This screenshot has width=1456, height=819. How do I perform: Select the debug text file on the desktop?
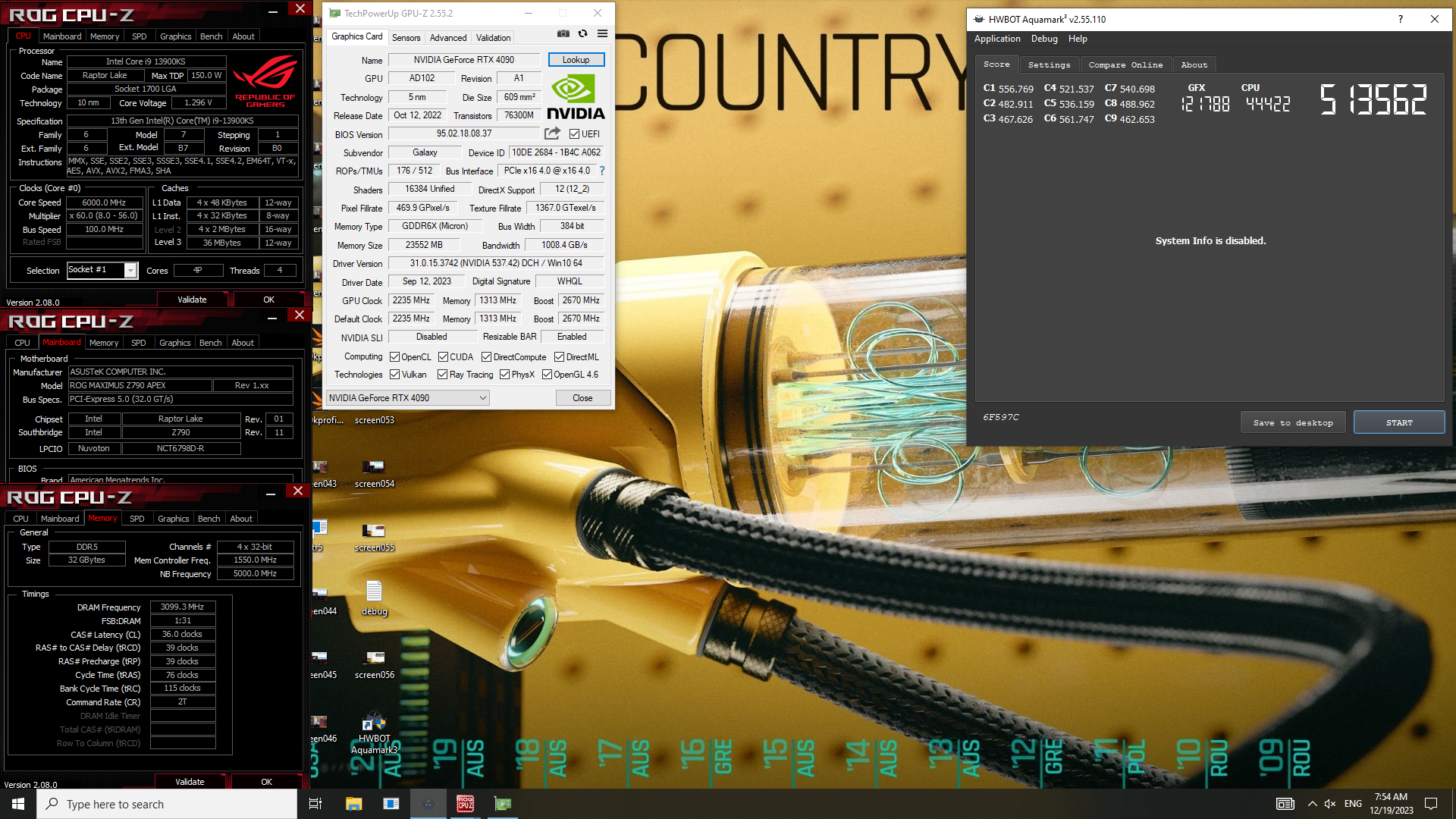pyautogui.click(x=374, y=598)
